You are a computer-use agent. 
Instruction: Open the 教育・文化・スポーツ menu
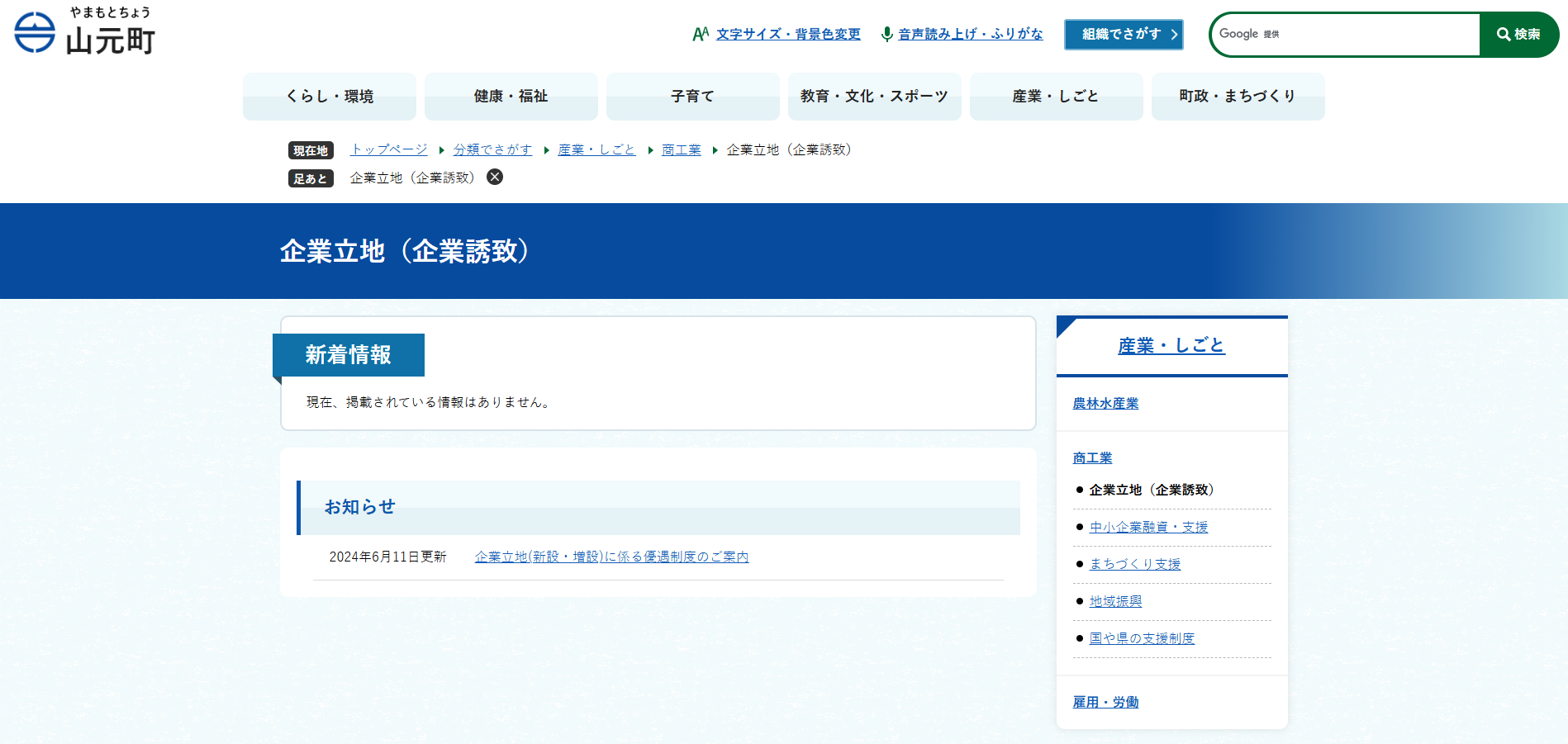[x=875, y=97]
